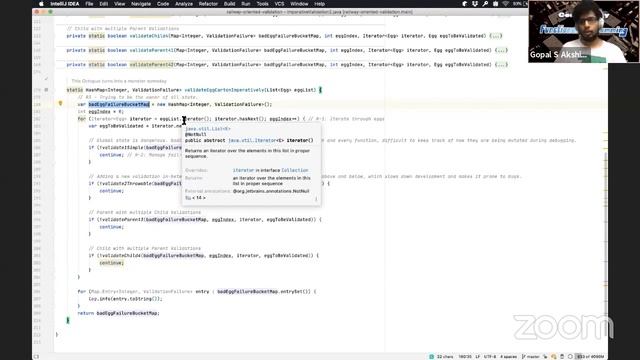Open the Analyze menu
This screenshot has width=640, height=360.
(184, 4)
